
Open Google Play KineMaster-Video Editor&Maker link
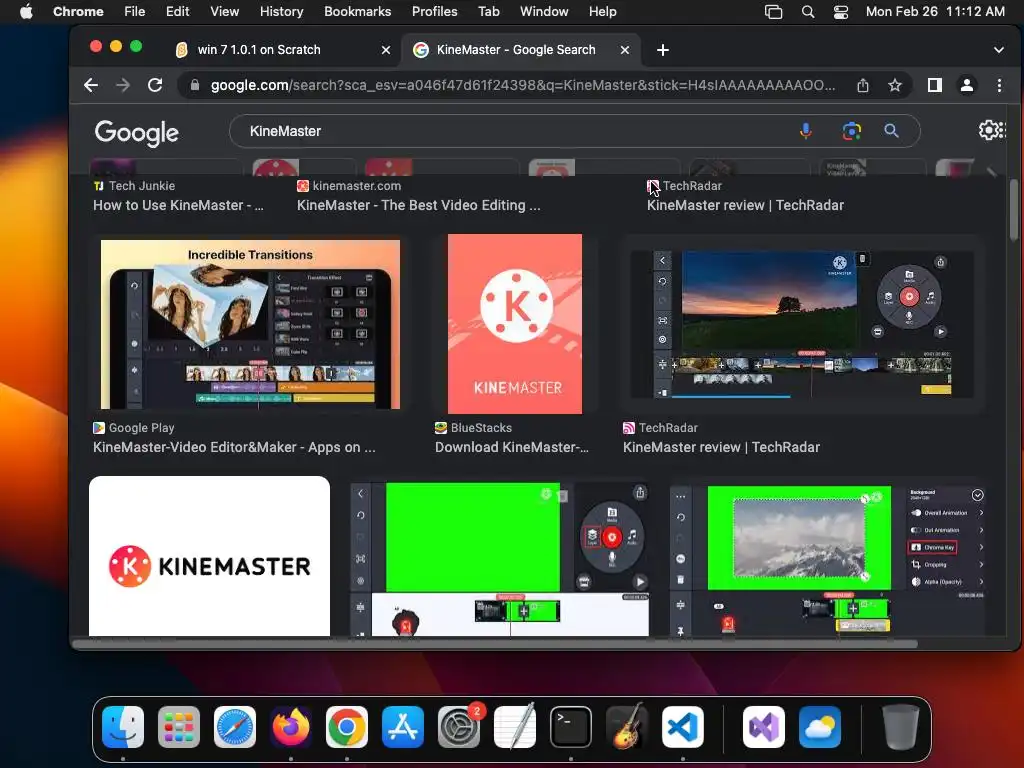234,447
